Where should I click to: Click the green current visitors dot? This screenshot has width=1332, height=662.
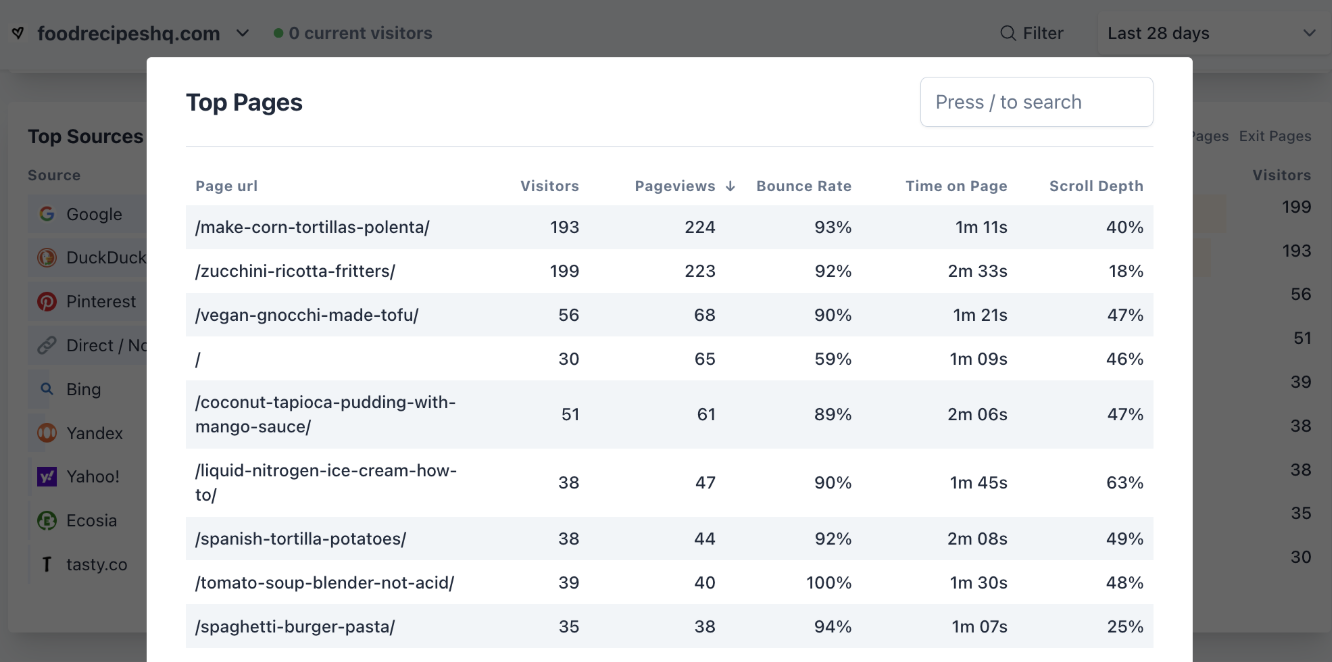coord(279,32)
